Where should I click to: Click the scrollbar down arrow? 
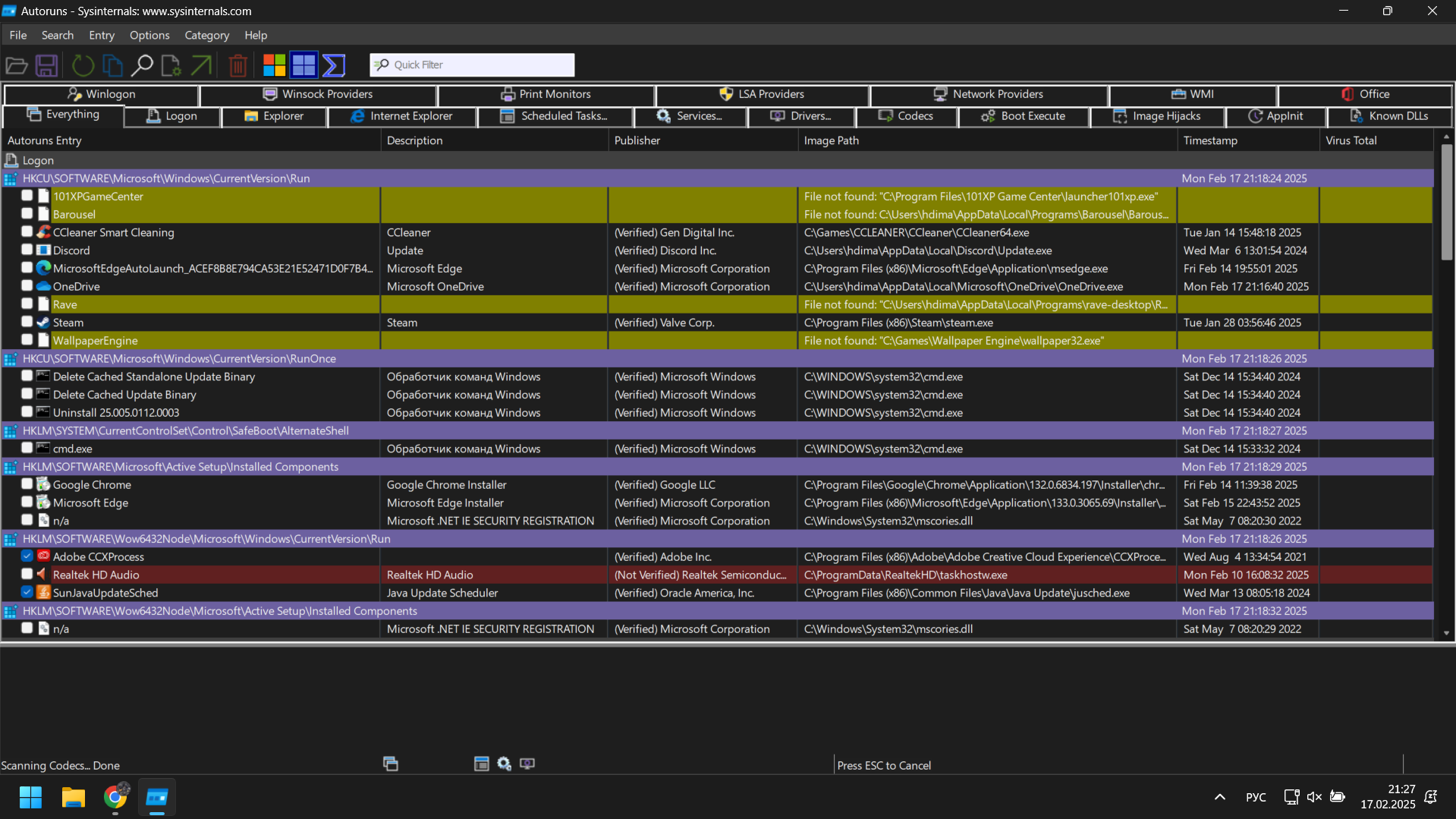tap(1446, 632)
